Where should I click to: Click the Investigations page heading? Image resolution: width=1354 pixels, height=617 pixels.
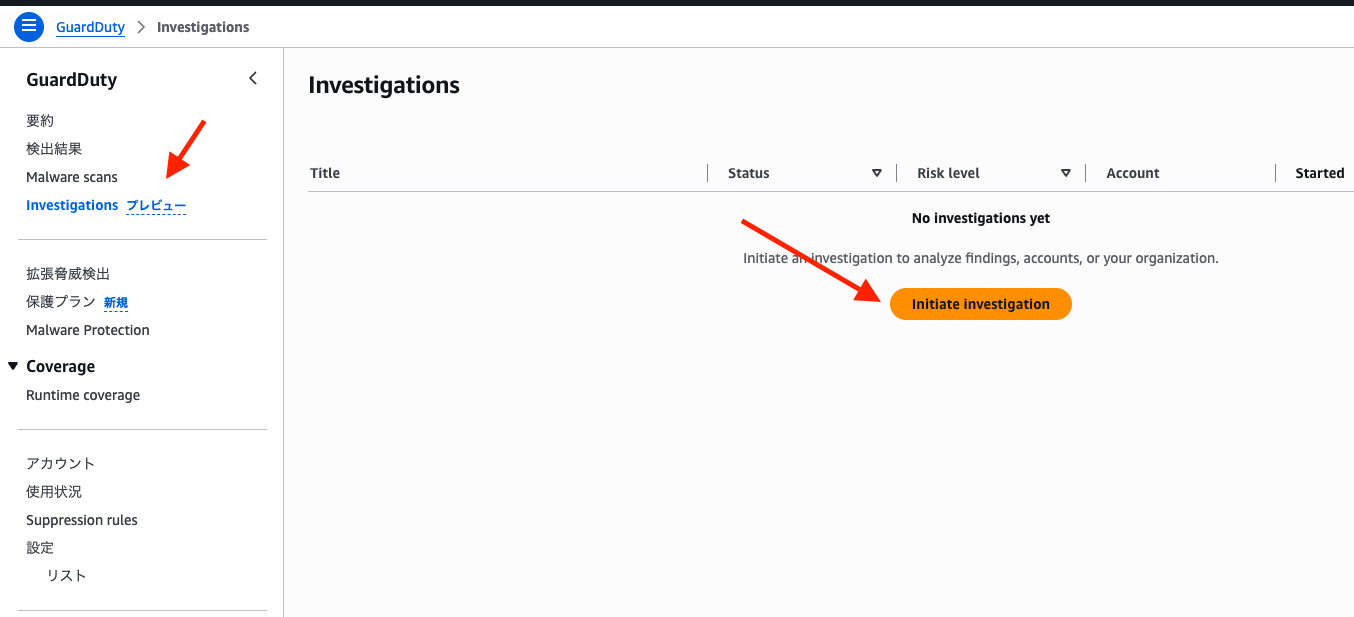click(x=384, y=86)
